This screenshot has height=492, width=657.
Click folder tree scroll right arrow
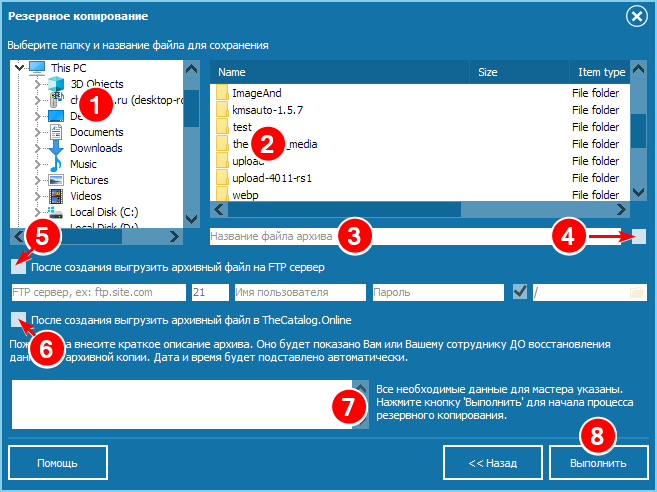pyautogui.click(x=175, y=237)
